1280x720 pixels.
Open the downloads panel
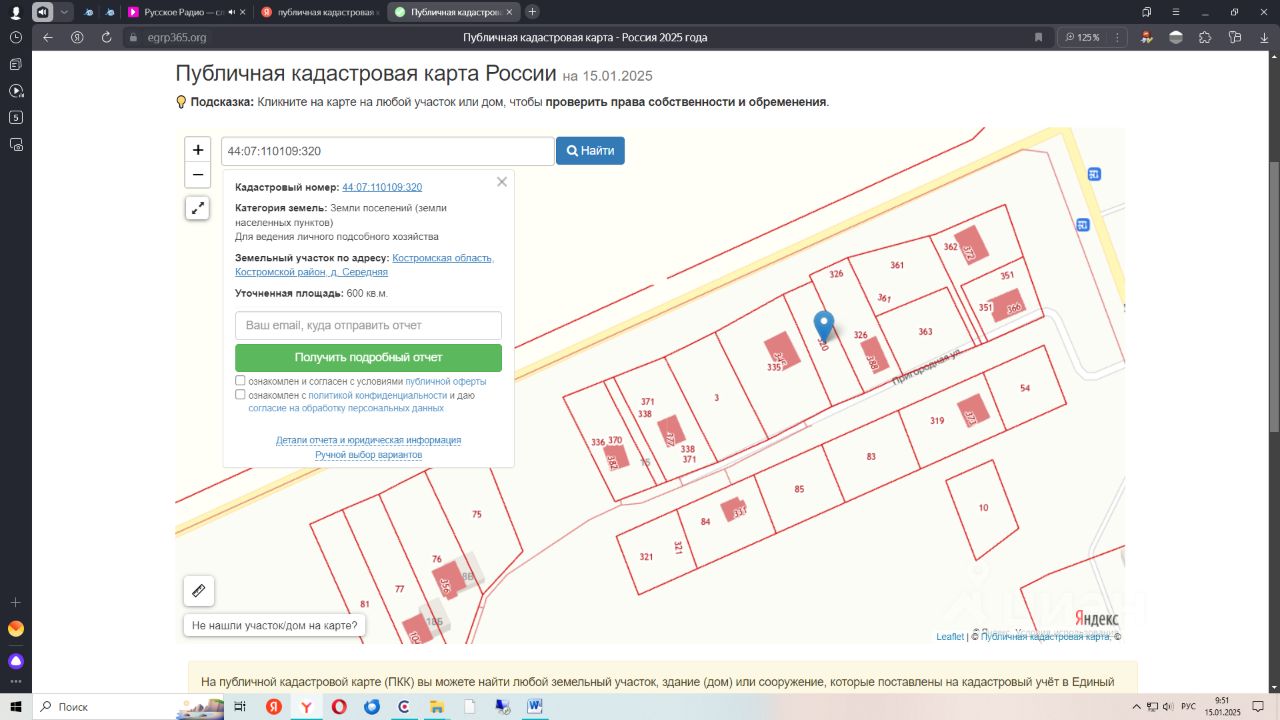pyautogui.click(x=1263, y=37)
